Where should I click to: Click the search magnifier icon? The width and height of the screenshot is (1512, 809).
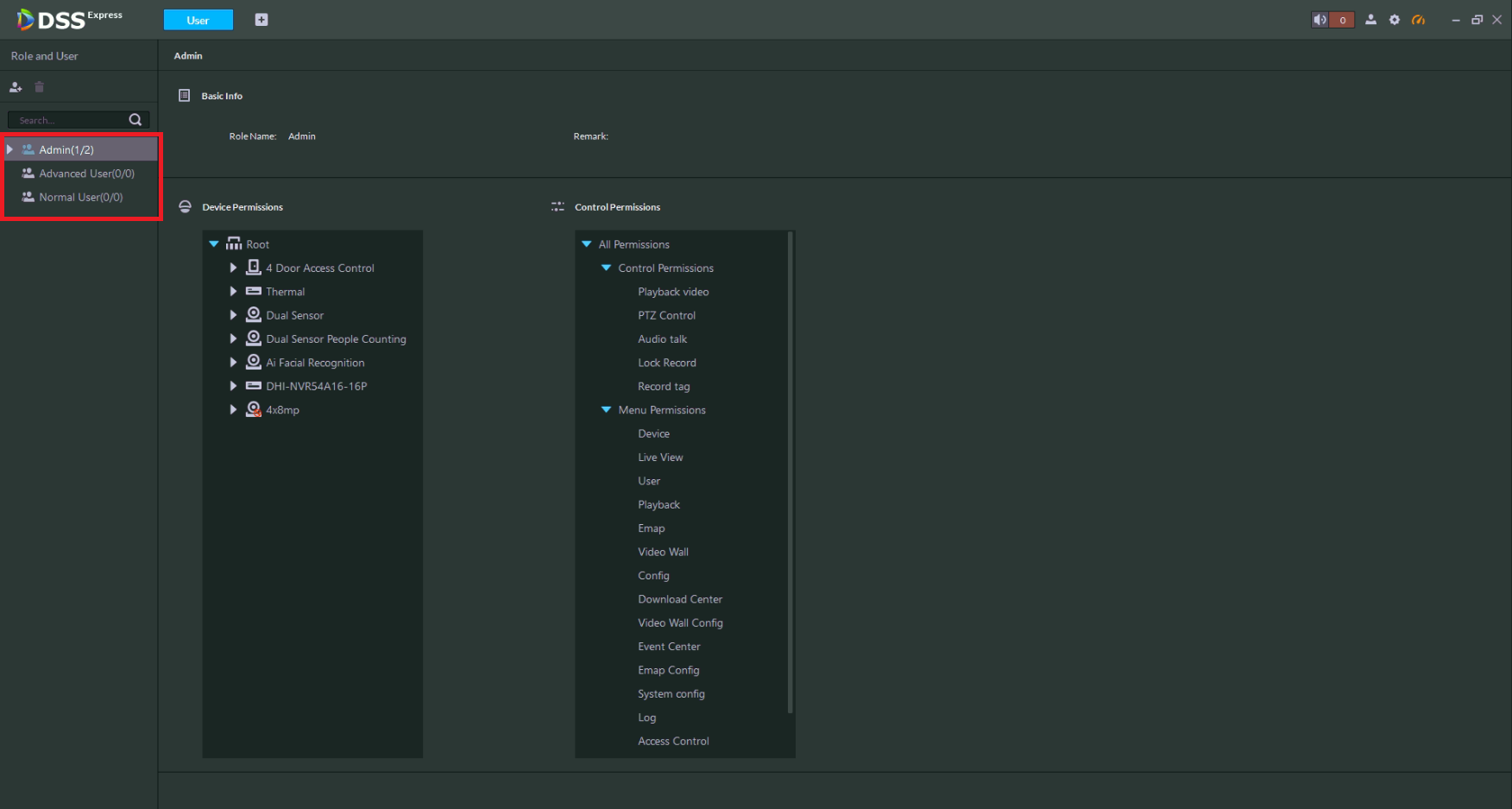tap(135, 120)
